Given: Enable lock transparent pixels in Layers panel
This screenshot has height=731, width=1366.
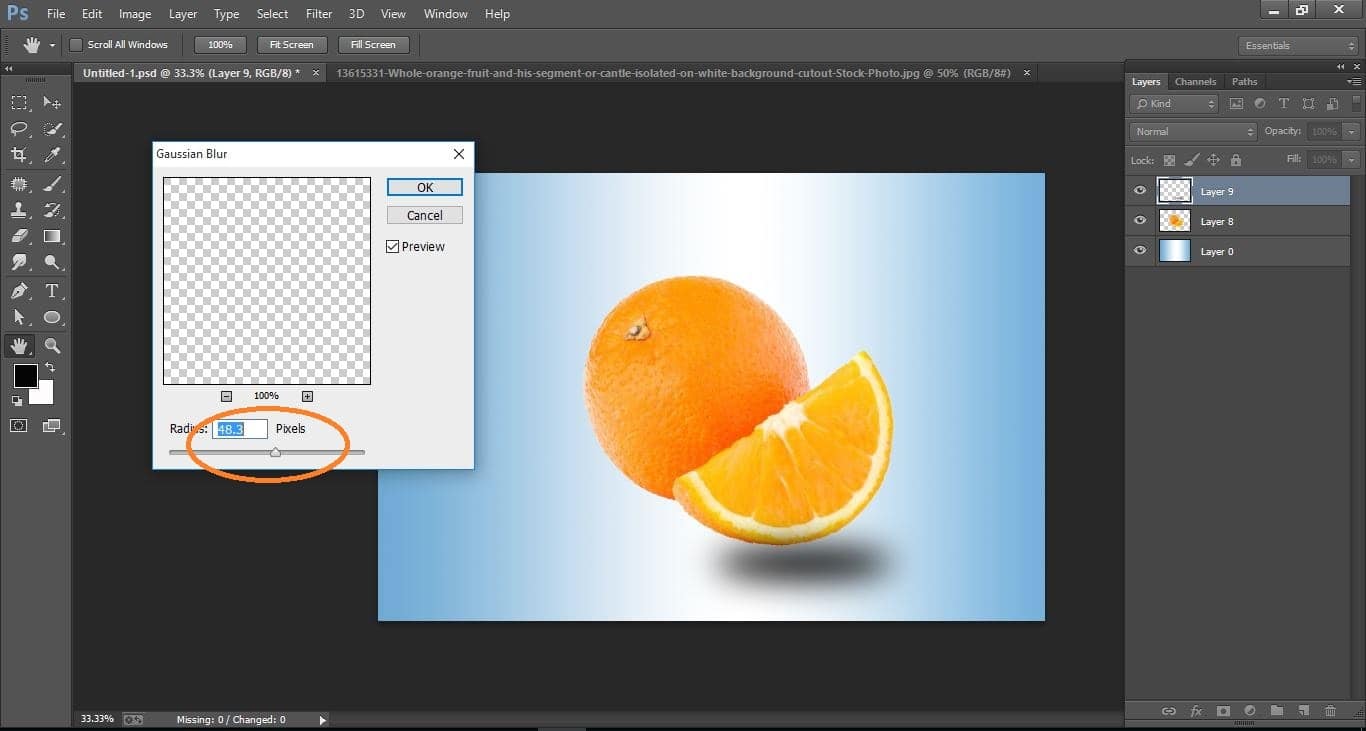Looking at the screenshot, I should [x=1169, y=159].
